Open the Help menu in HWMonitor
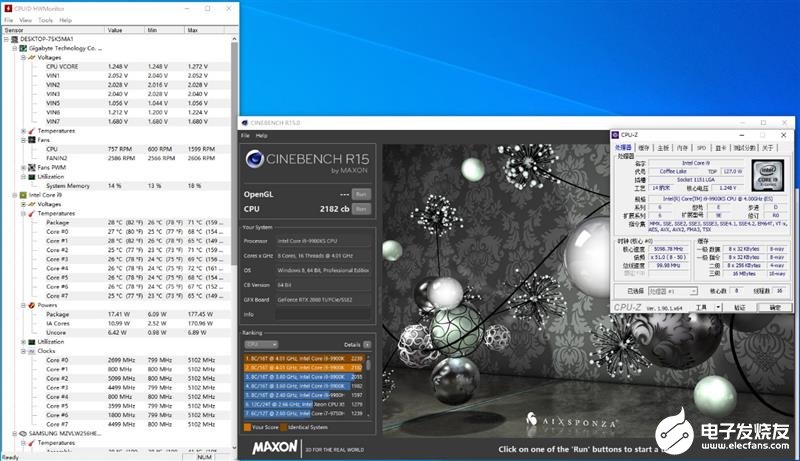This screenshot has height=461, width=800. [65, 20]
